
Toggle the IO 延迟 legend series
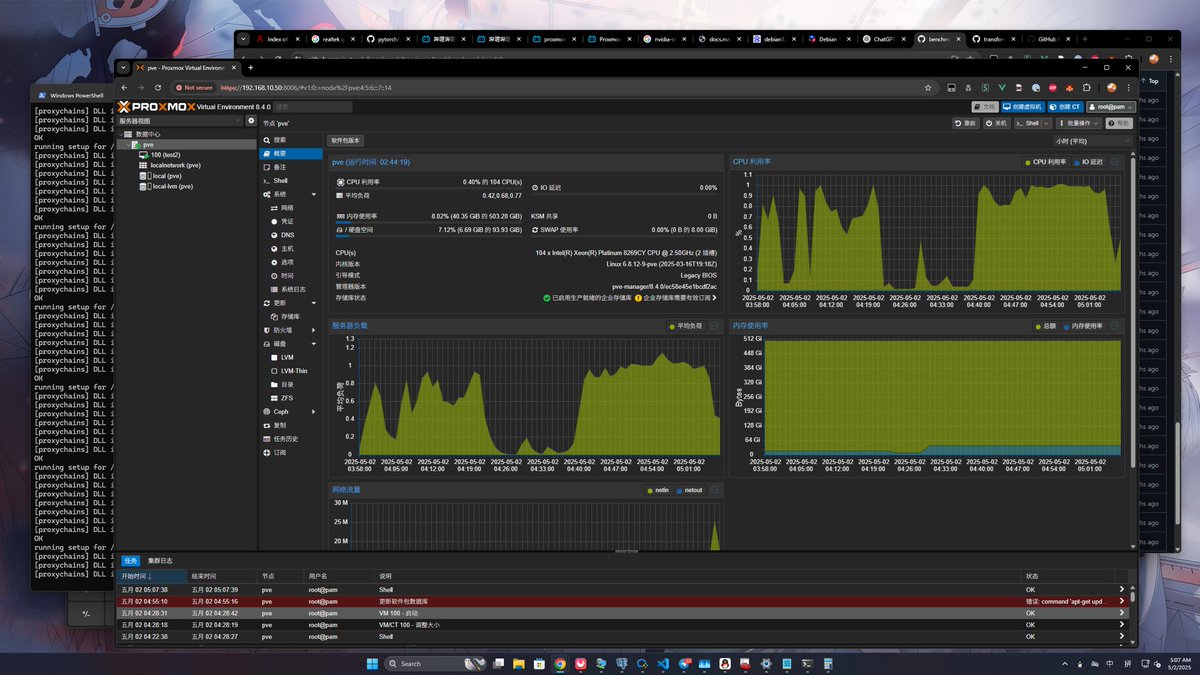click(1087, 161)
